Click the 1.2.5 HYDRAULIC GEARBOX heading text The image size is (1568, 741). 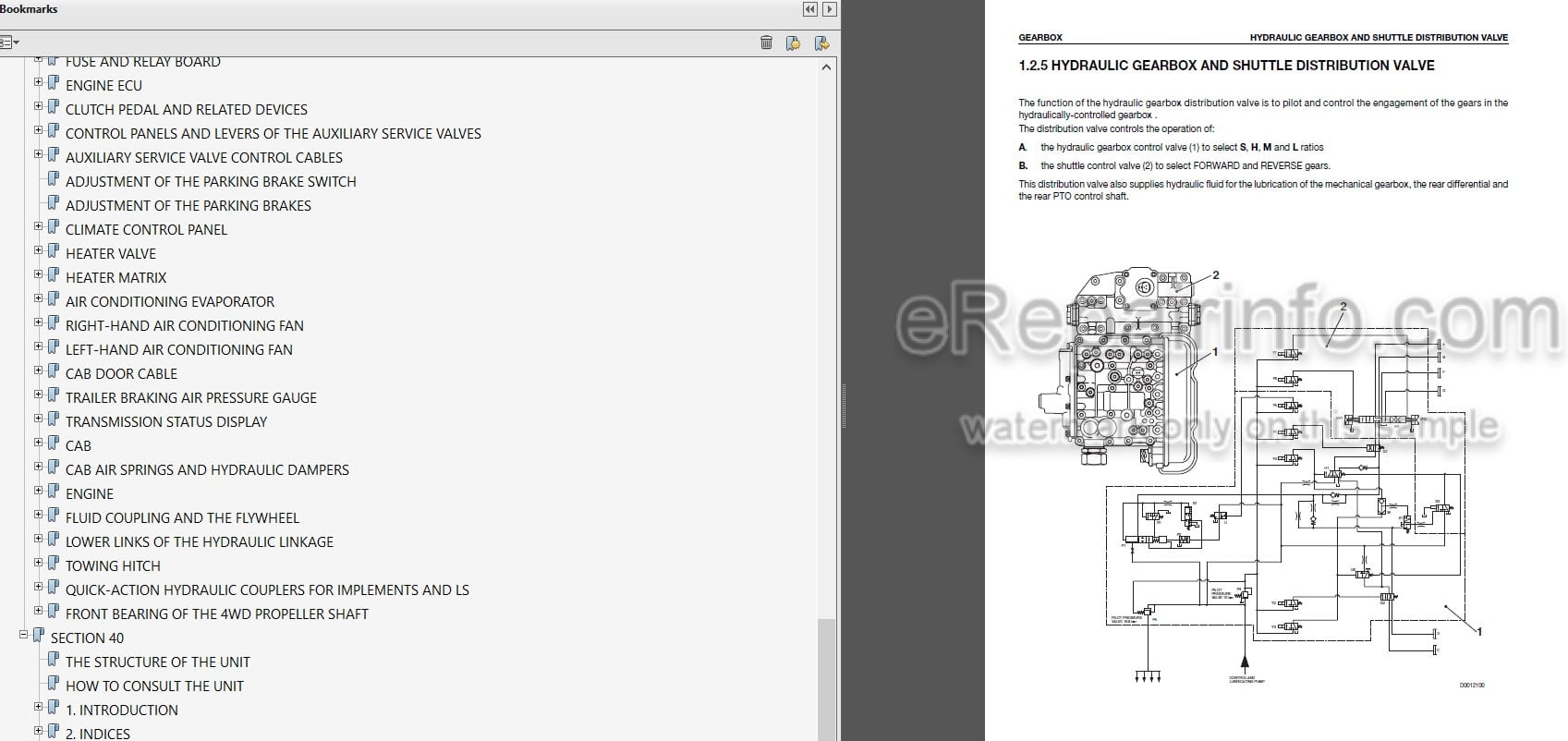coord(1226,66)
